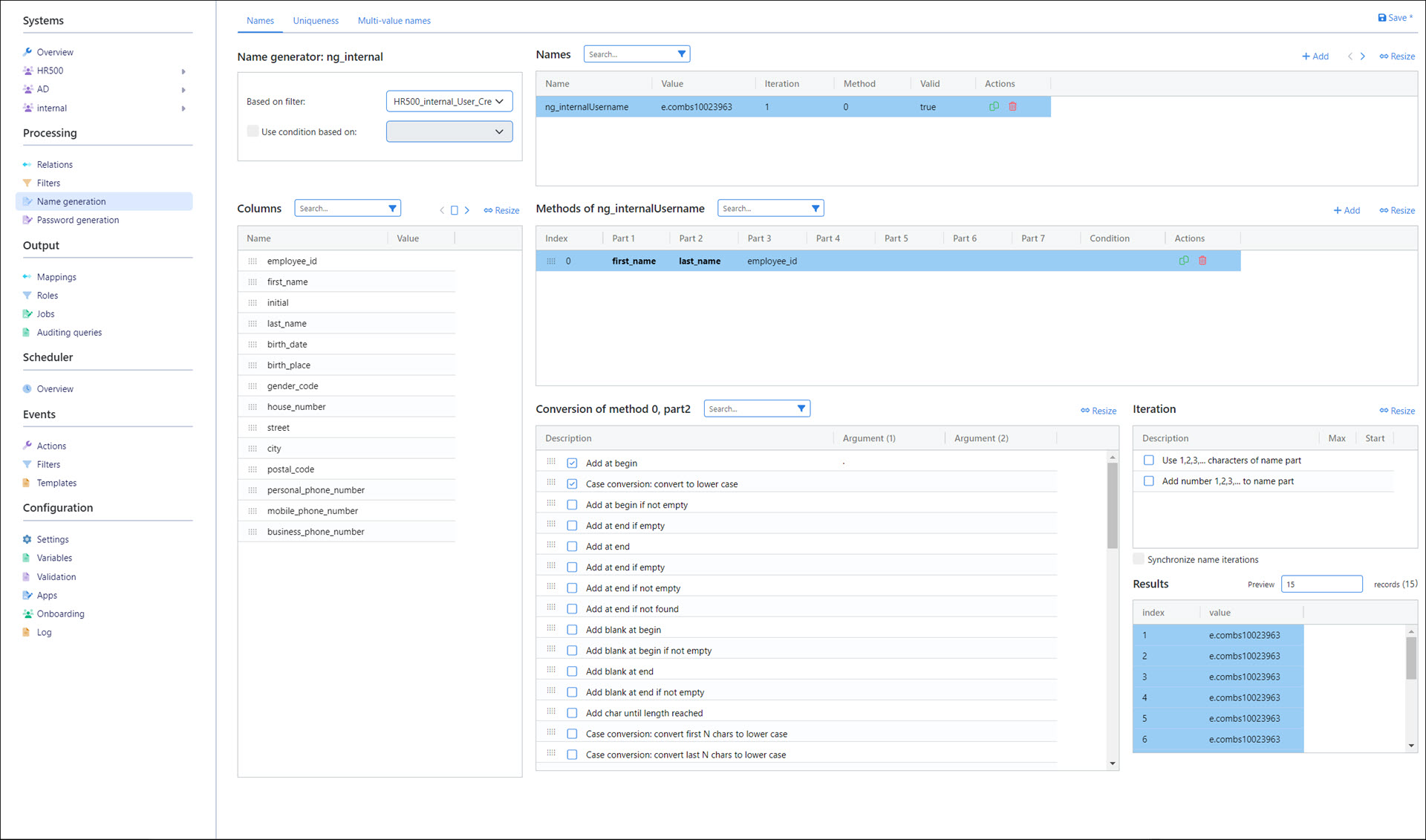This screenshot has height=840, width=1426.
Task: Click Resize link in Iteration panel
Action: pyautogui.click(x=1397, y=411)
